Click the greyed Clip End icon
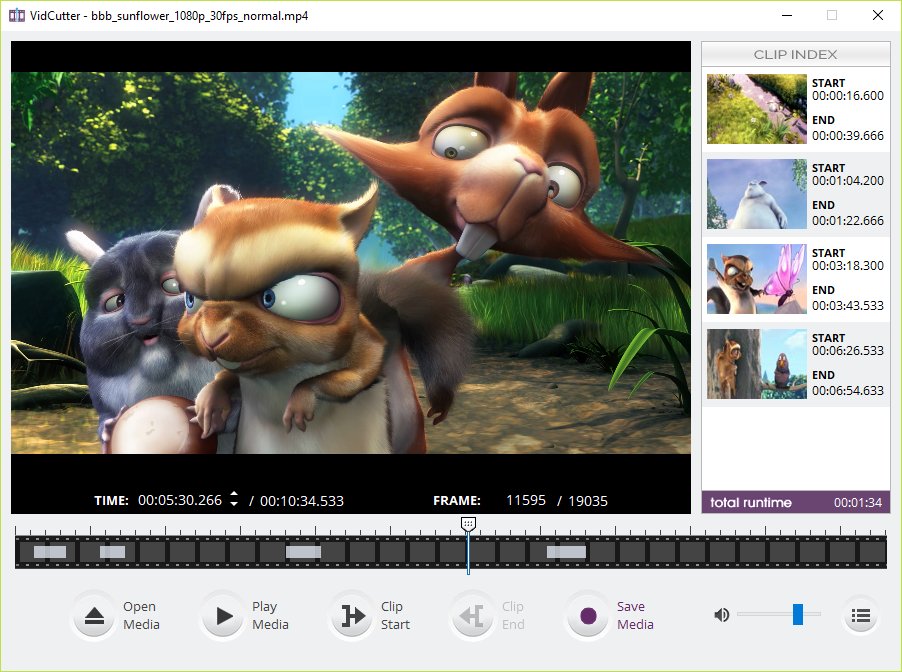The width and height of the screenshot is (902, 672). (472, 616)
